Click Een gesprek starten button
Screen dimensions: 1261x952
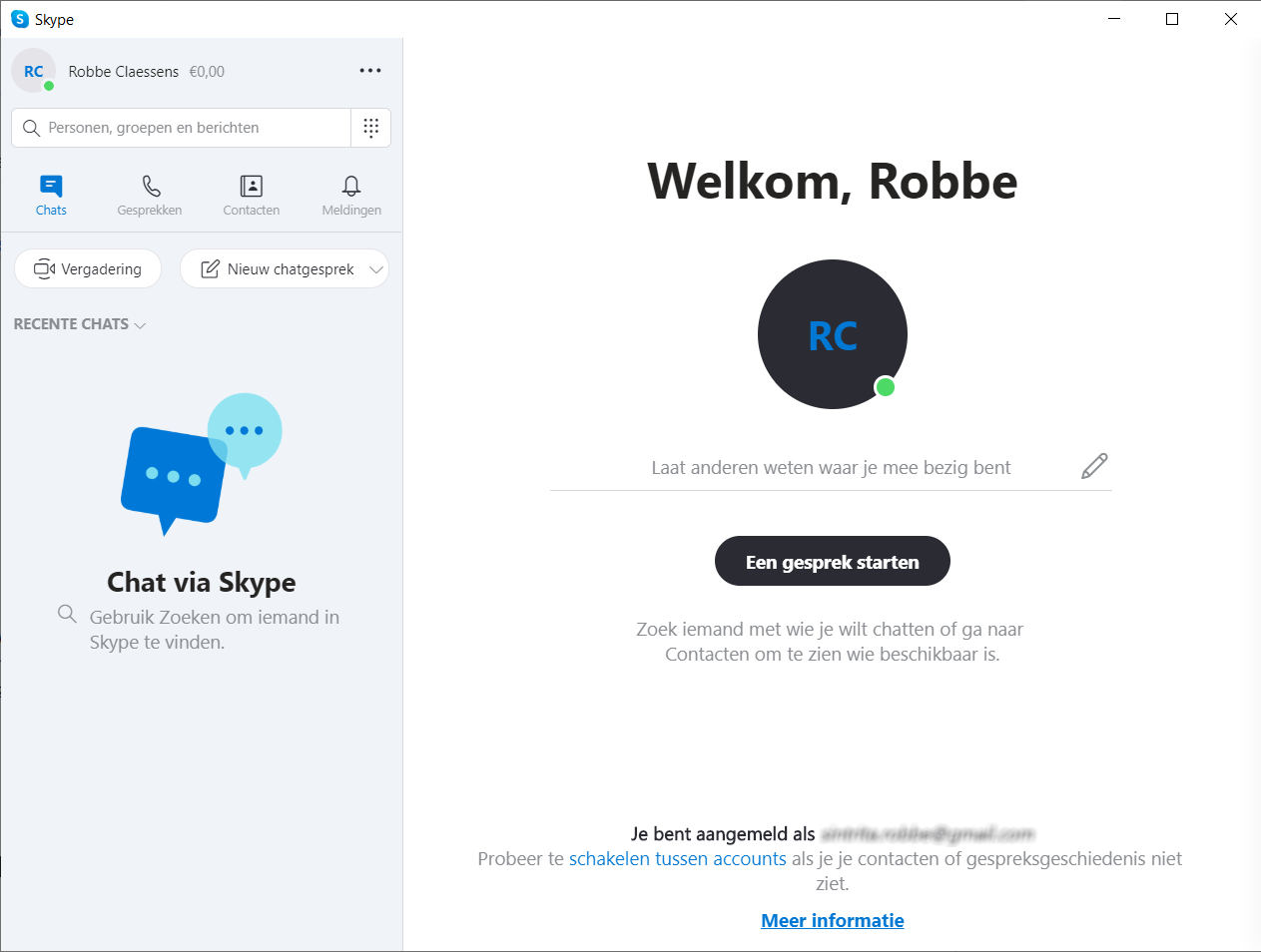[833, 562]
